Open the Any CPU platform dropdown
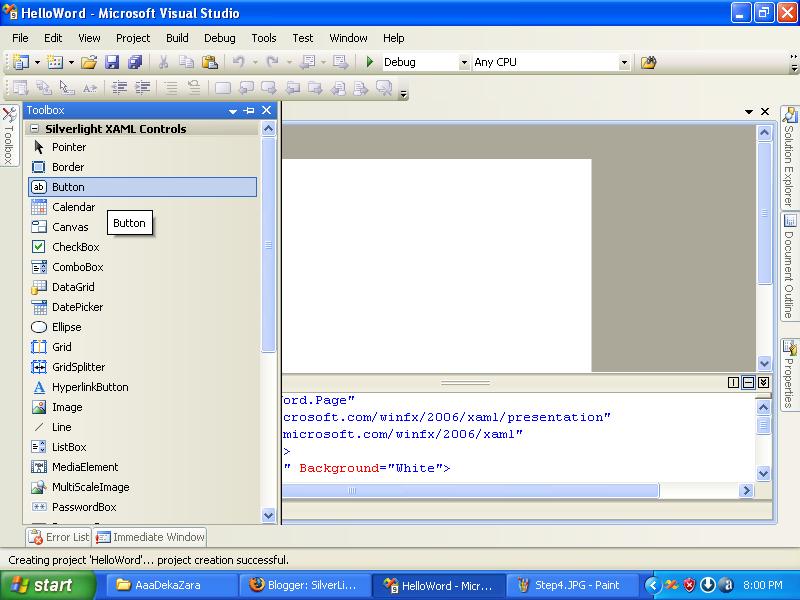Viewport: 800px width, 600px height. (624, 63)
